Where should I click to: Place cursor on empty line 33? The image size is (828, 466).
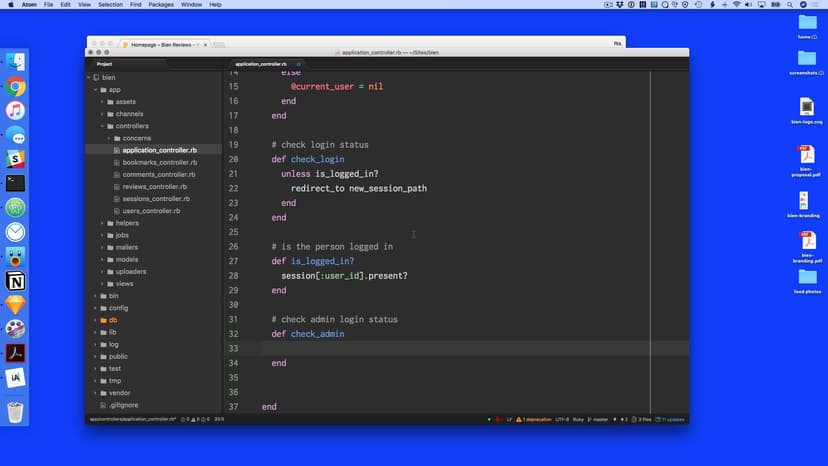pos(450,348)
